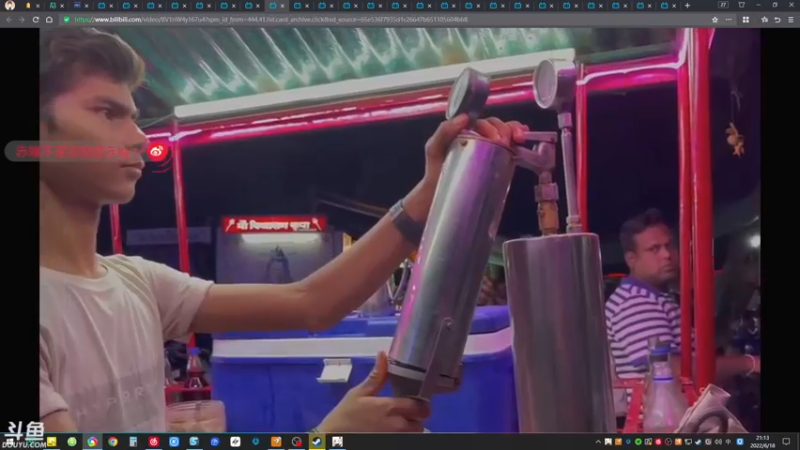The height and width of the screenshot is (450, 800).
Task: Open the white character taskbar app
Action: pyautogui.click(x=337, y=442)
